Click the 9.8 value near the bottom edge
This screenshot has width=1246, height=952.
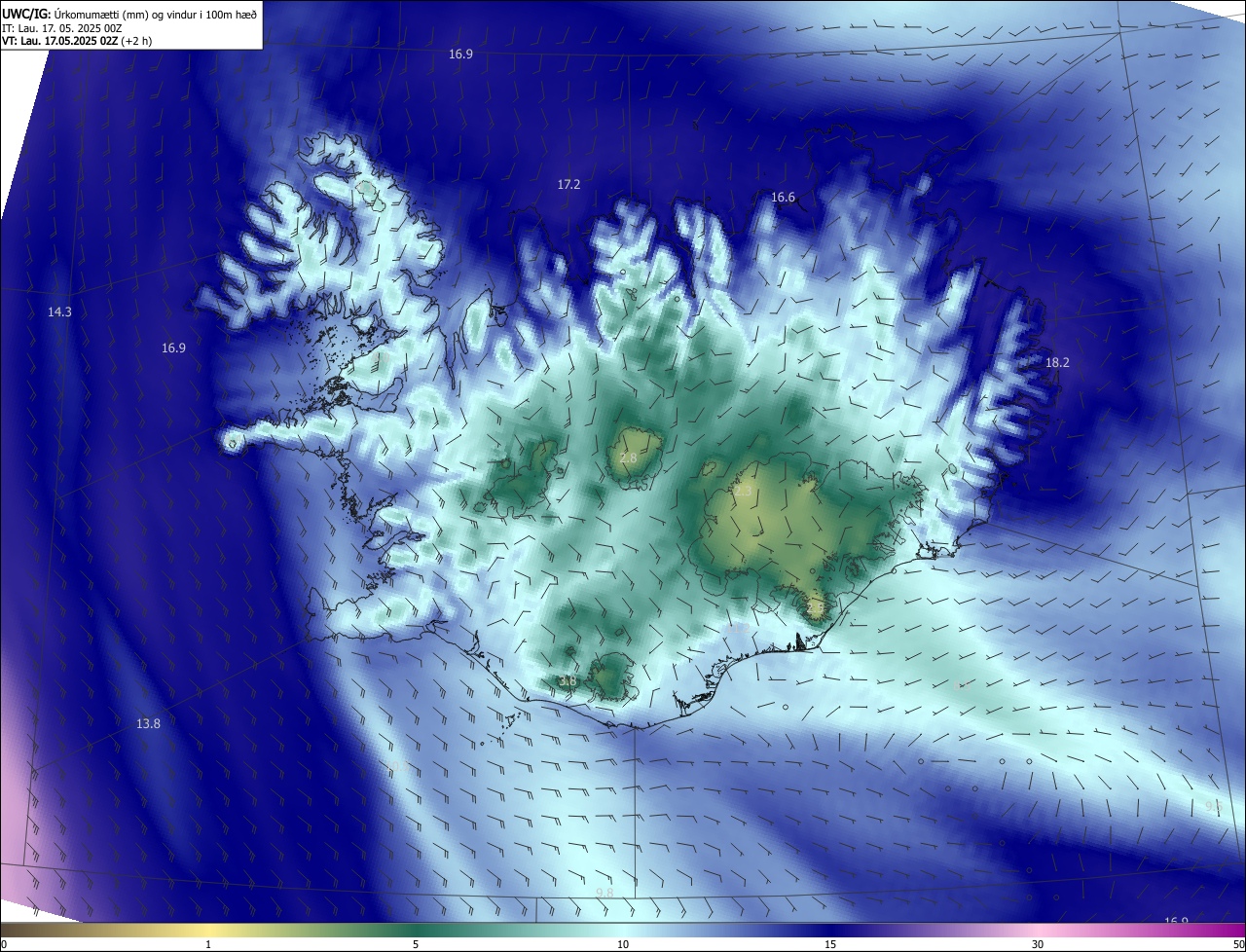click(x=605, y=893)
